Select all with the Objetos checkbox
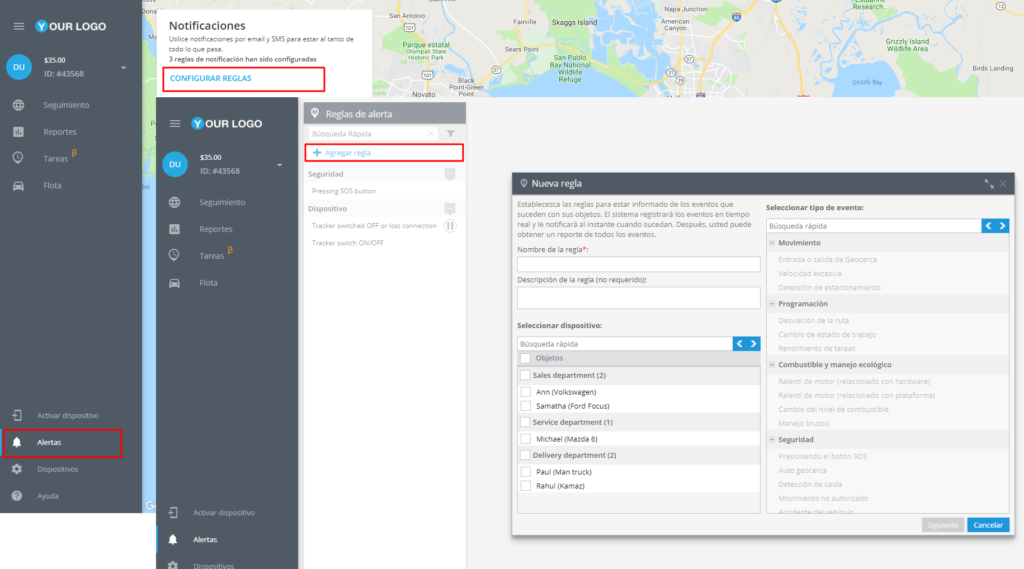This screenshot has width=1024, height=569. (525, 358)
